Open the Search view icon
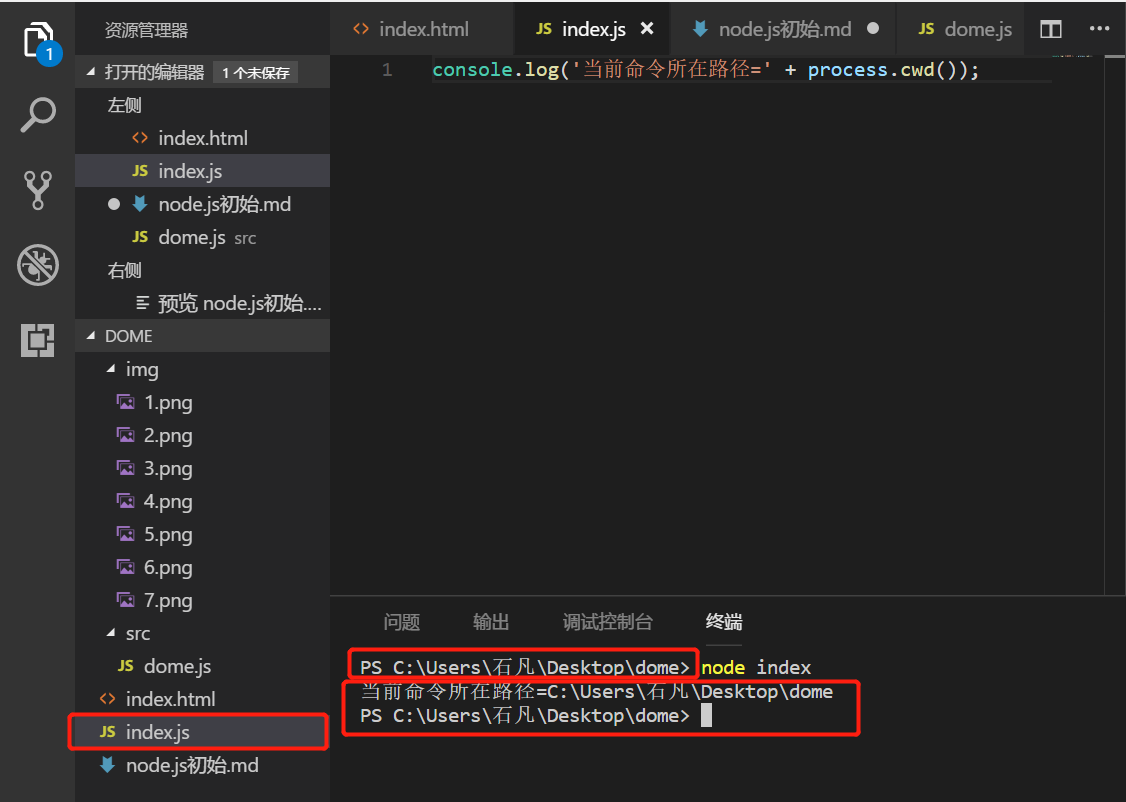 (38, 114)
